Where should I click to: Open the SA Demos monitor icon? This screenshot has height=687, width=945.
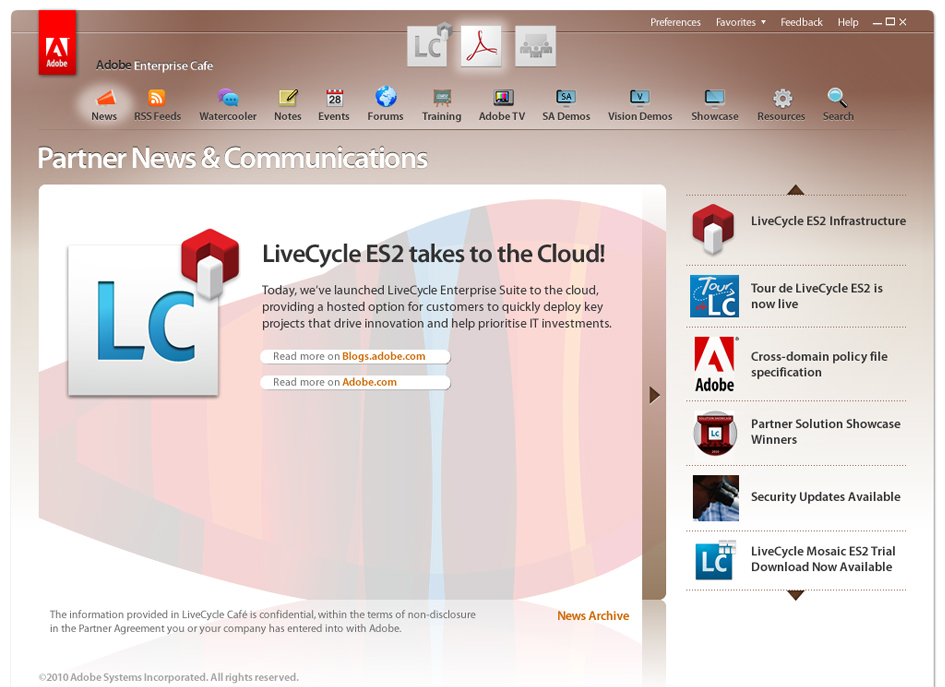[565, 98]
